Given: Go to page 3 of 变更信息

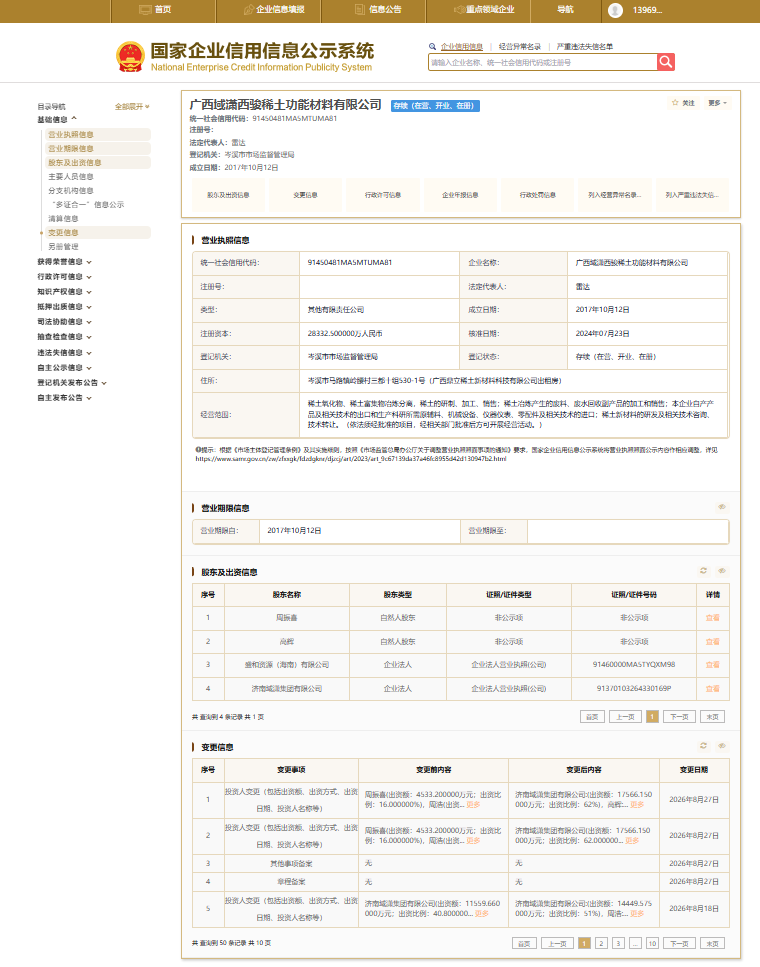Looking at the screenshot, I should (x=618, y=944).
